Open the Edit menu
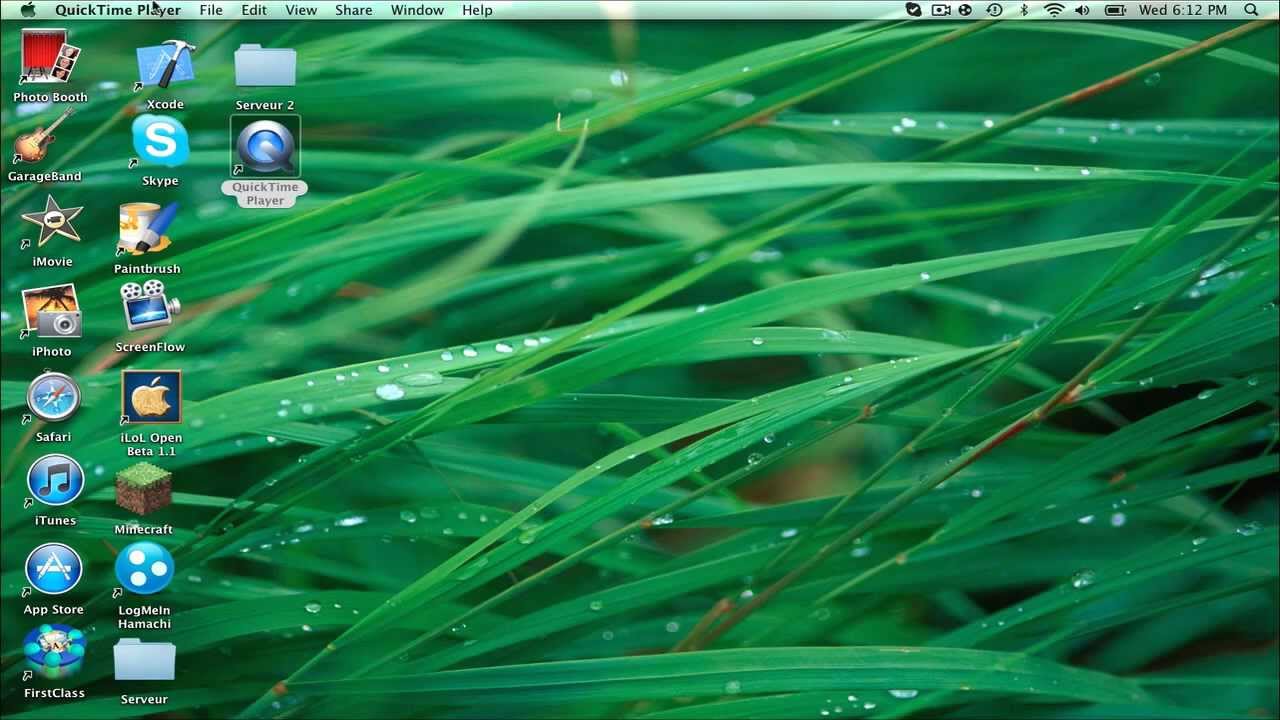Viewport: 1280px width, 720px height. pos(254,10)
